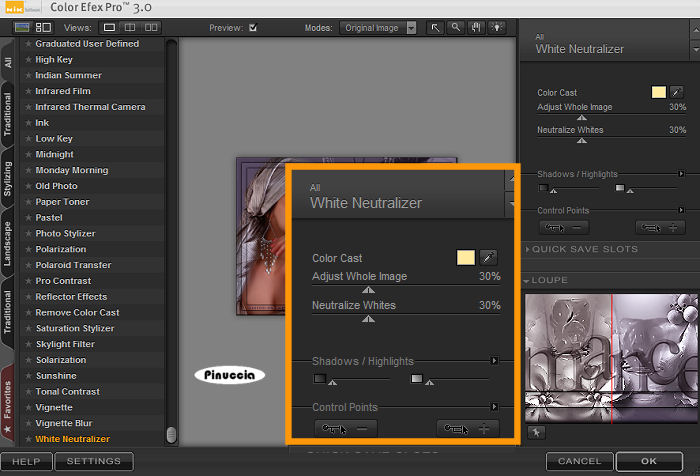Image resolution: width=700 pixels, height=476 pixels.
Task: Click the highlights protection icon in right panel
Action: [620, 188]
